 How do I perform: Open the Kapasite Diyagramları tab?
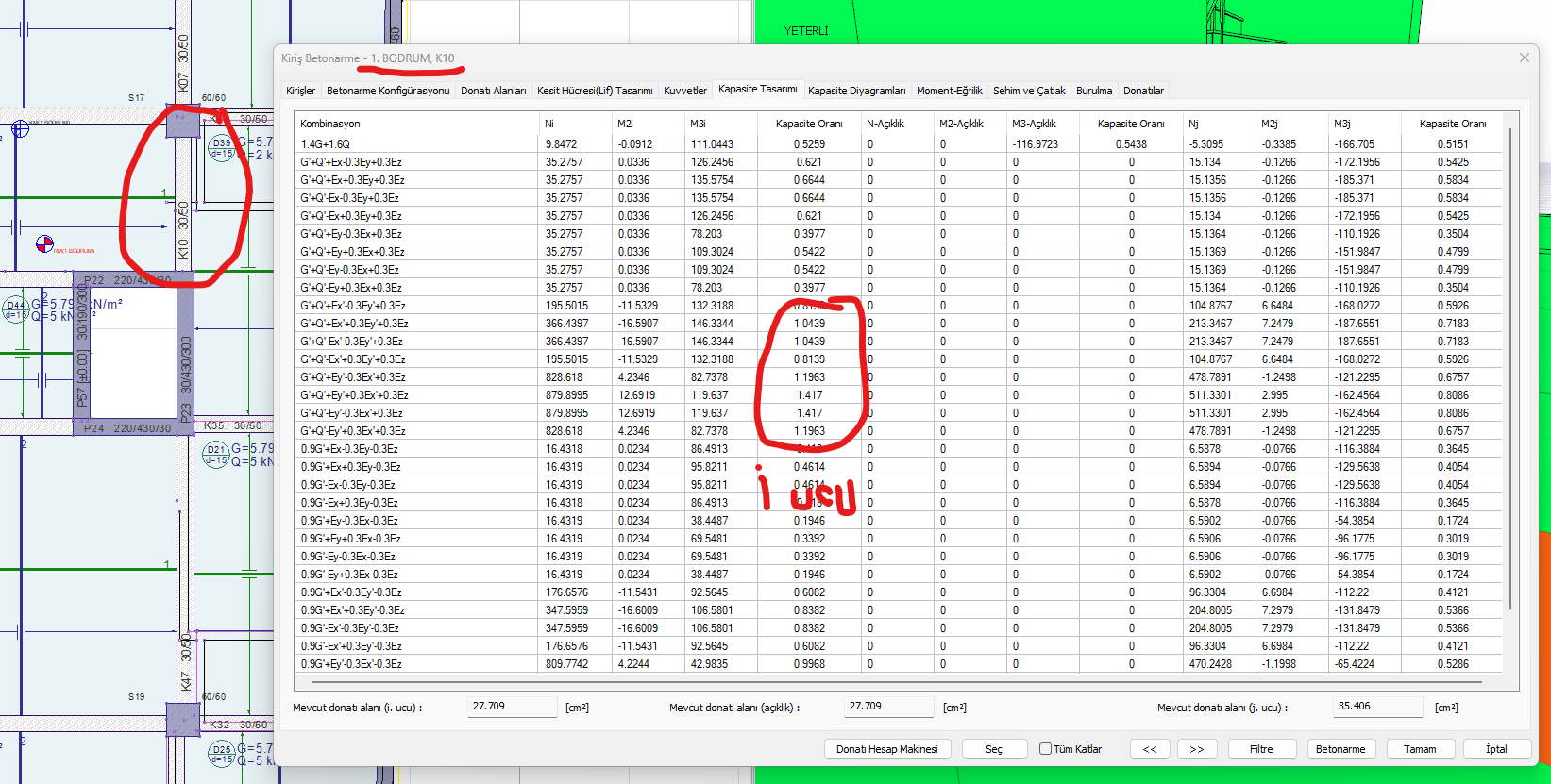(856, 91)
